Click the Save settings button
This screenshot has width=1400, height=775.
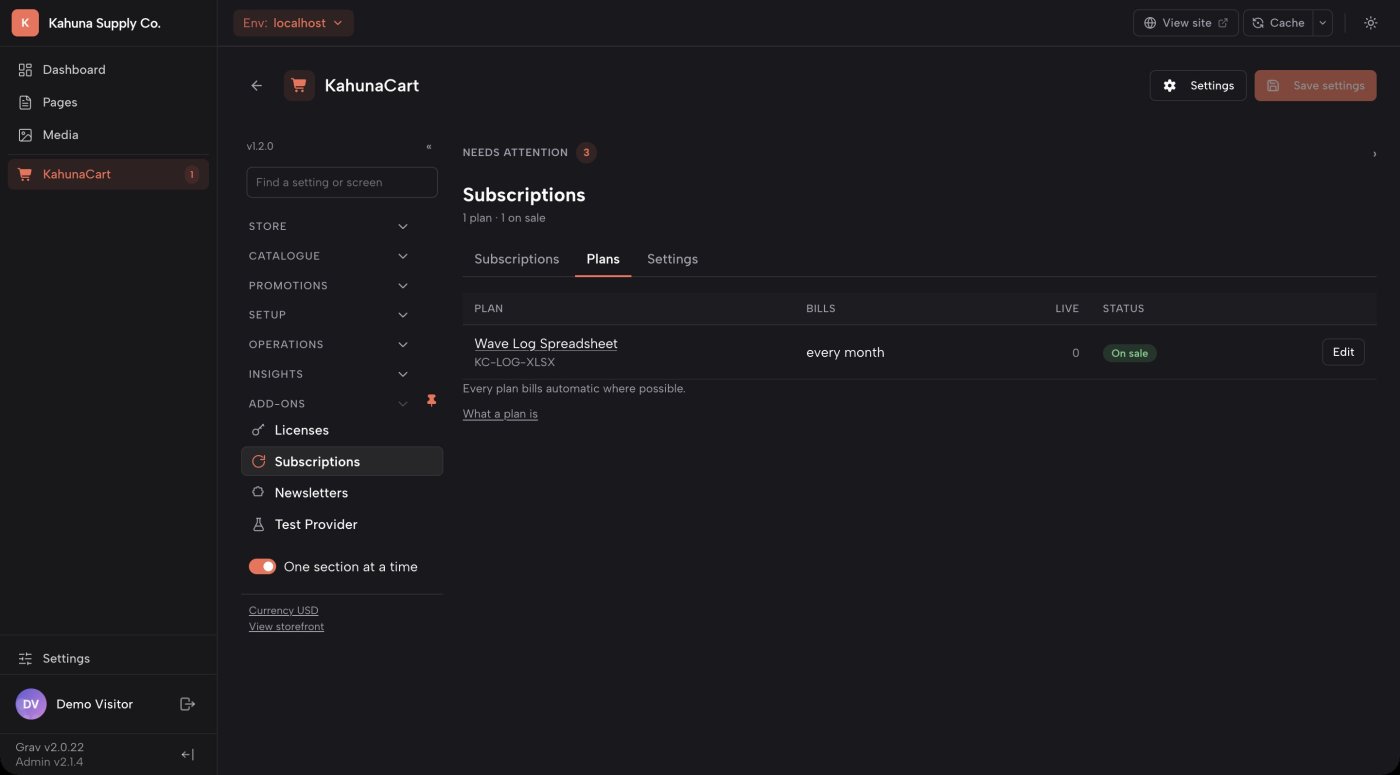click(1315, 86)
